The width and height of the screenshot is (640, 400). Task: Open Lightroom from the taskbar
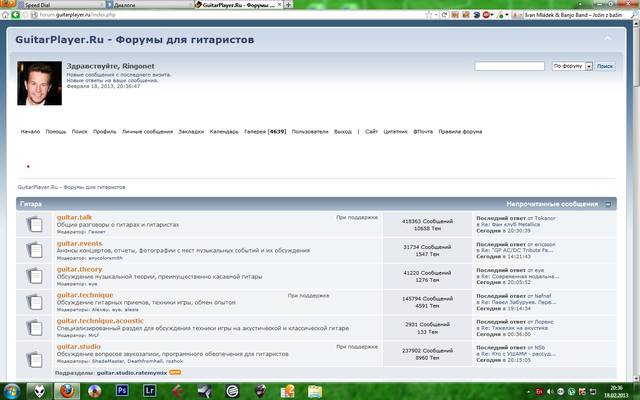point(149,391)
